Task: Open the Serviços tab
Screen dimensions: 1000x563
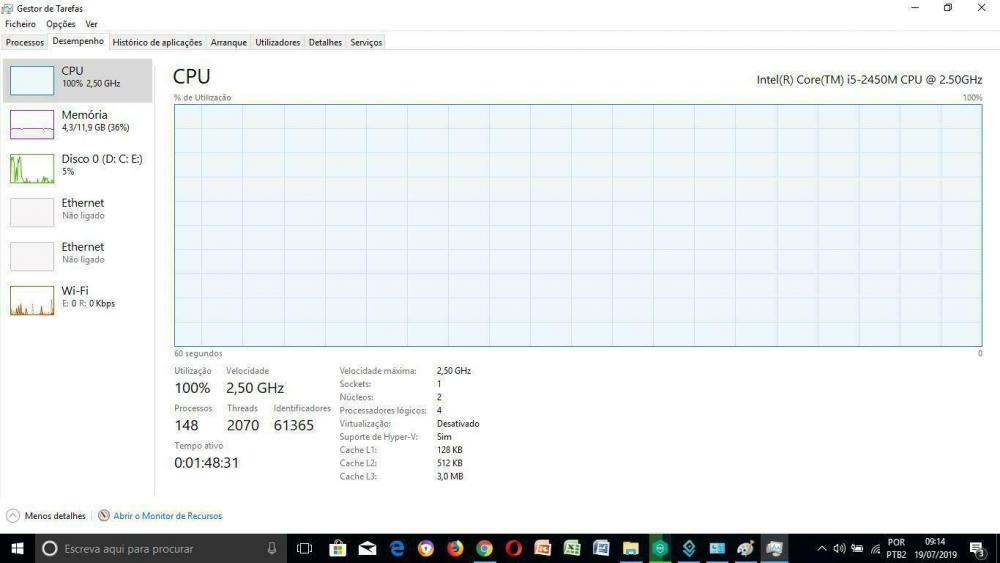Action: pyautogui.click(x=366, y=42)
